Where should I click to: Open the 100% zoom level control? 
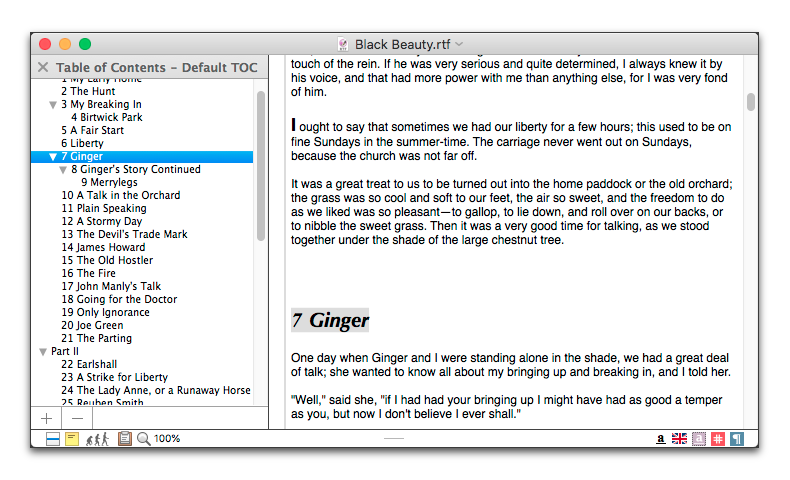(167, 439)
